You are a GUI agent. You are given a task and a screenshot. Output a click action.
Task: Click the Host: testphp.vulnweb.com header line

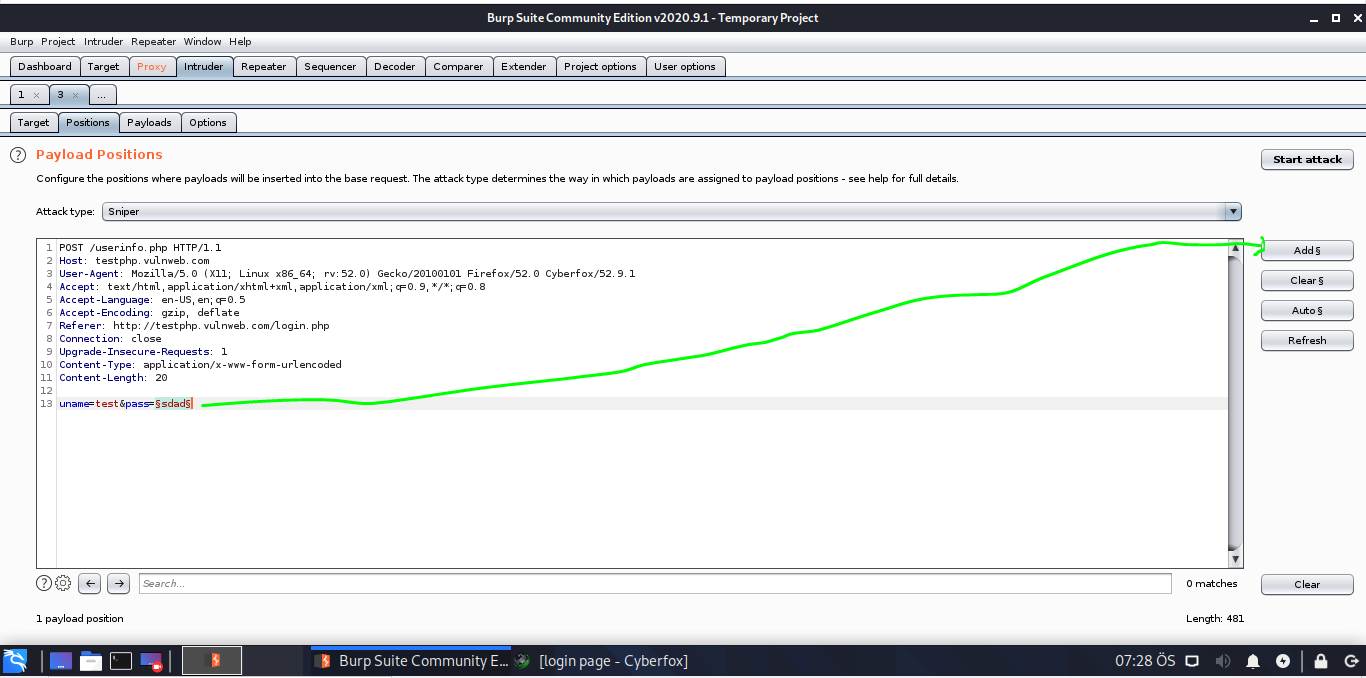[134, 260]
